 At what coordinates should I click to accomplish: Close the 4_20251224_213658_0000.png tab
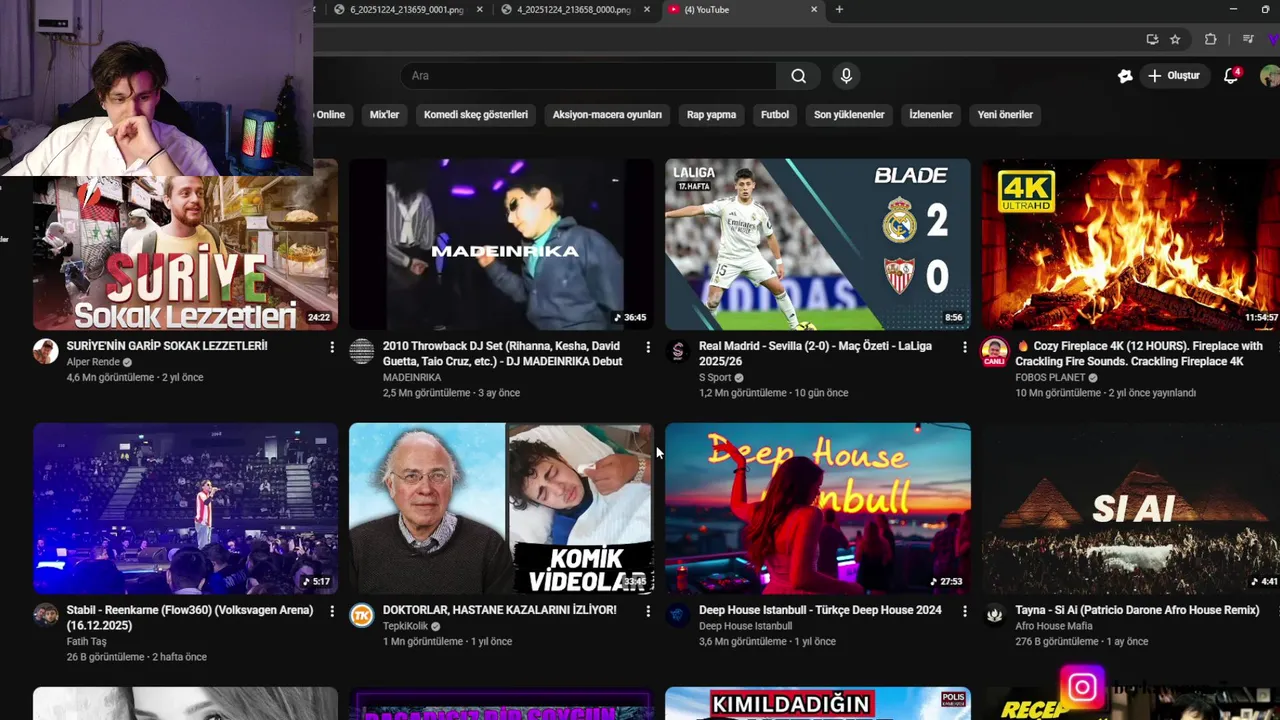(647, 10)
